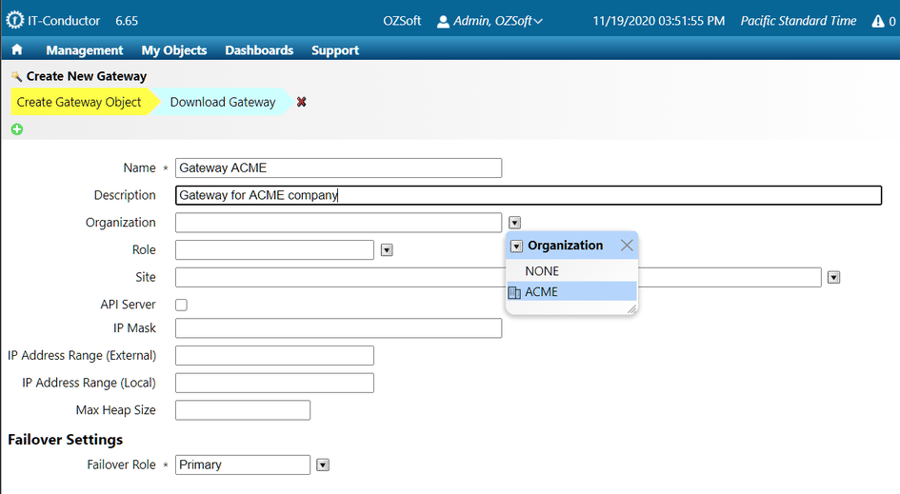Open the Failover Role dropdown arrow
Viewport: 900px width, 494px height.
322,465
